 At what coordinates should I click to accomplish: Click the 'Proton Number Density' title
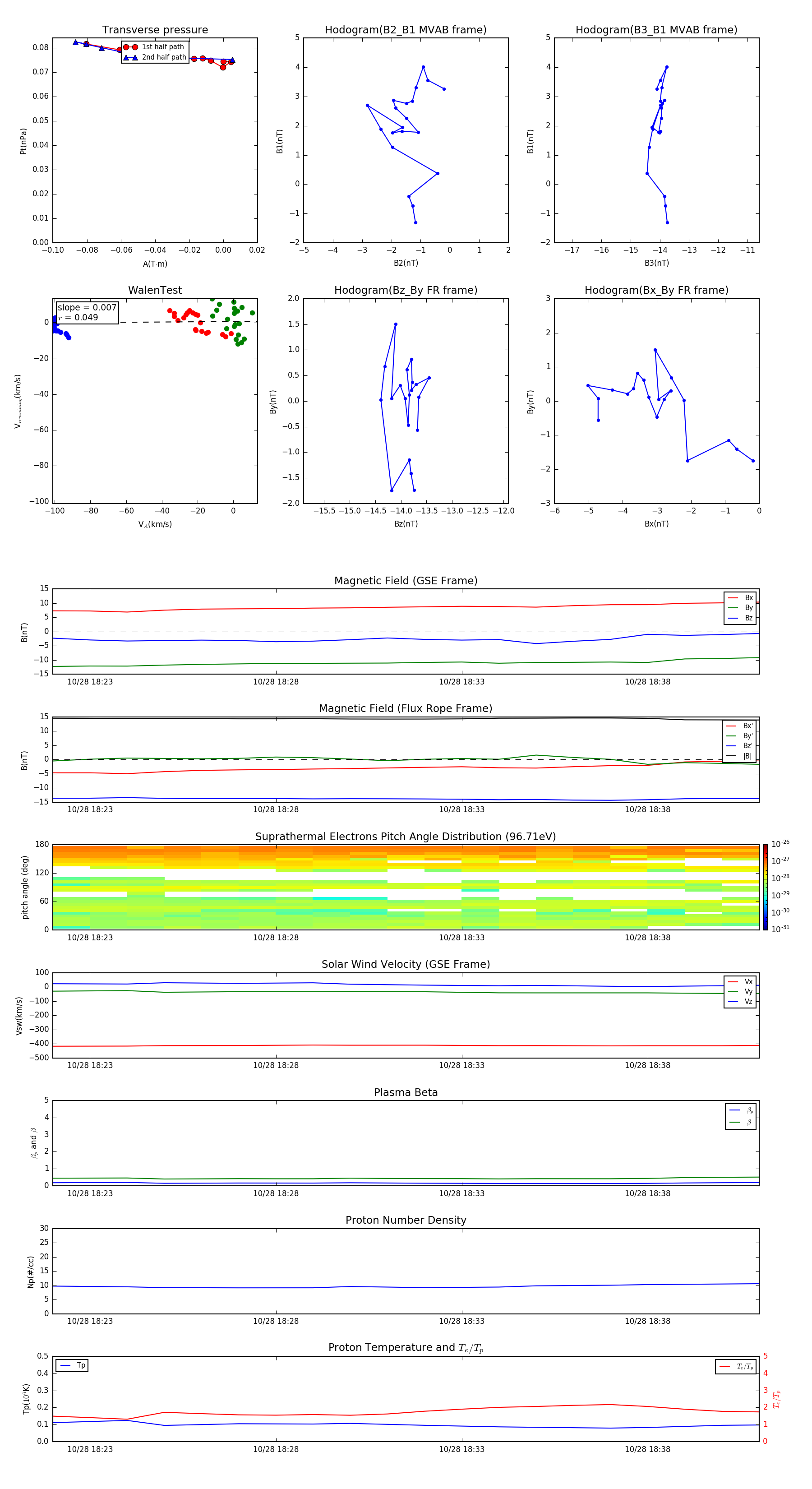point(406,1220)
